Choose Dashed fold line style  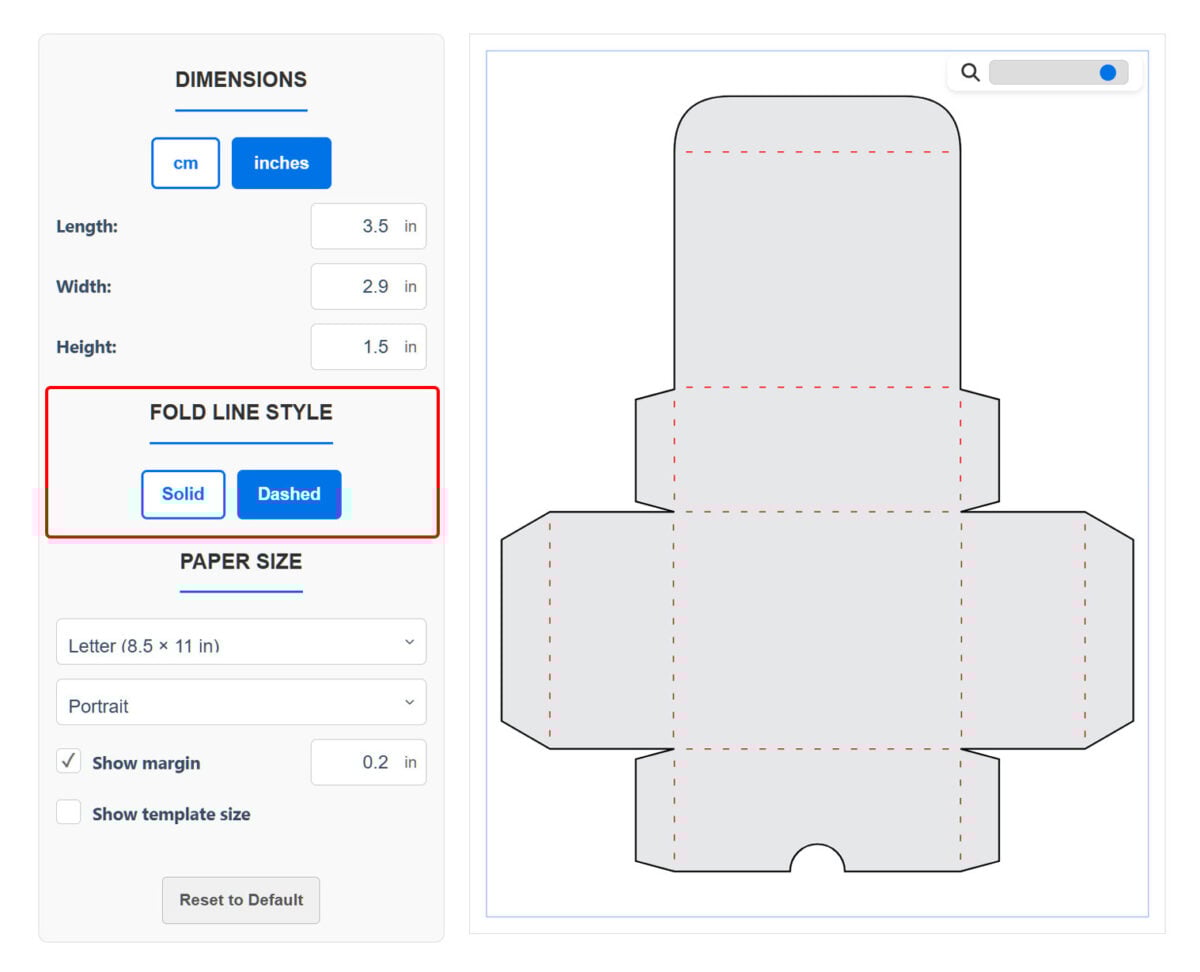point(288,494)
